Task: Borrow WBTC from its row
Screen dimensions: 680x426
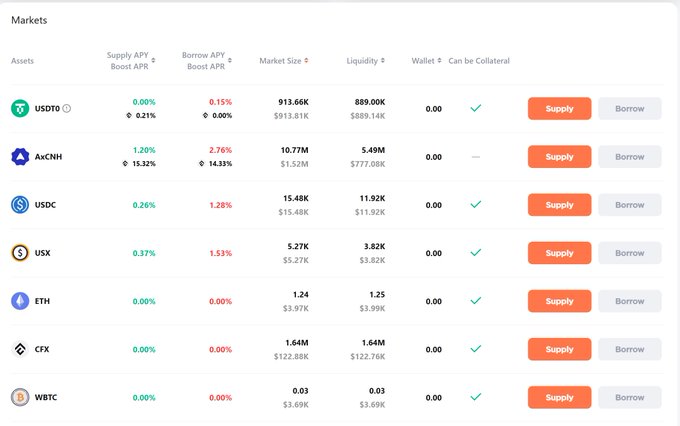Action: click(629, 397)
